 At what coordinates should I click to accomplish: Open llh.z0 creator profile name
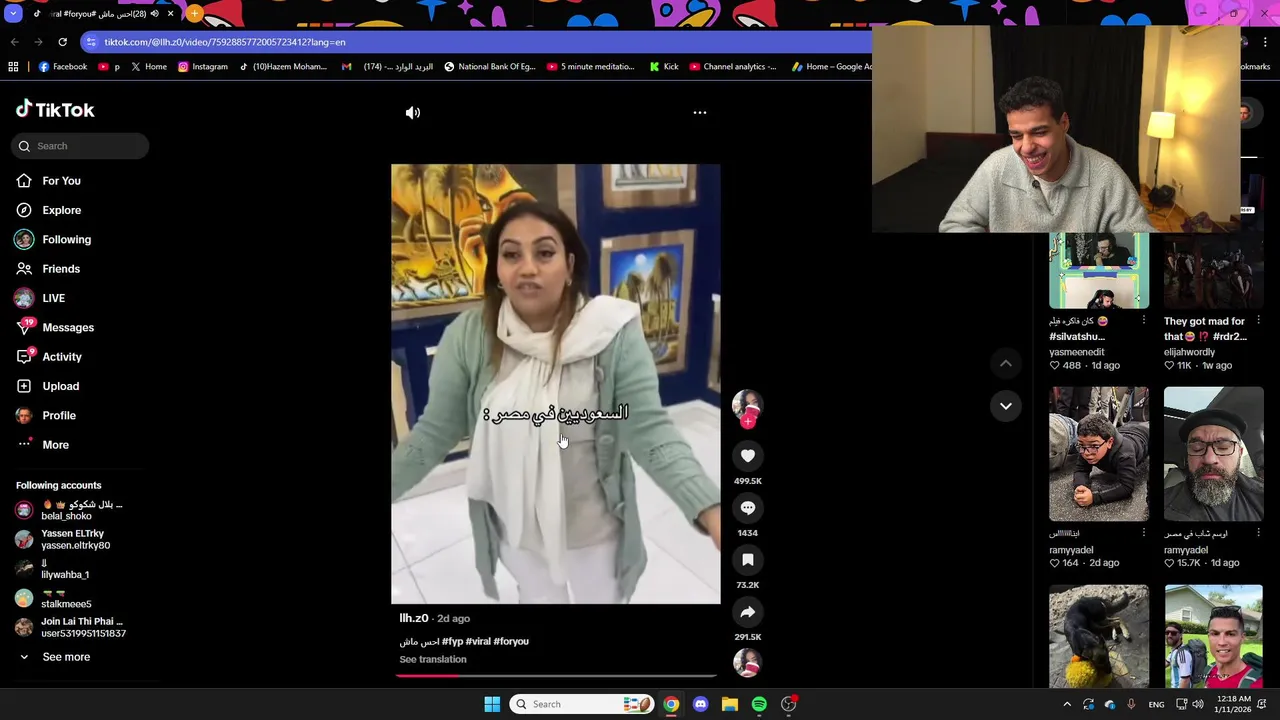[x=414, y=618]
